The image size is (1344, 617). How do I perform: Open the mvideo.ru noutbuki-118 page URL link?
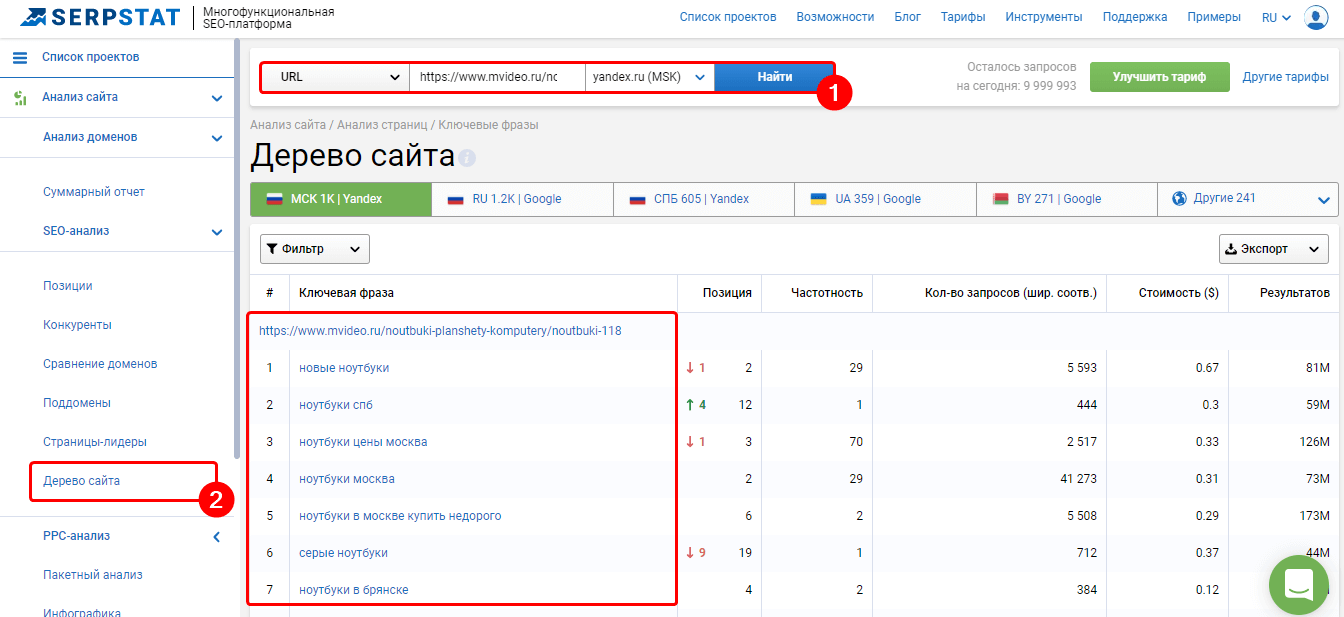pyautogui.click(x=440, y=330)
